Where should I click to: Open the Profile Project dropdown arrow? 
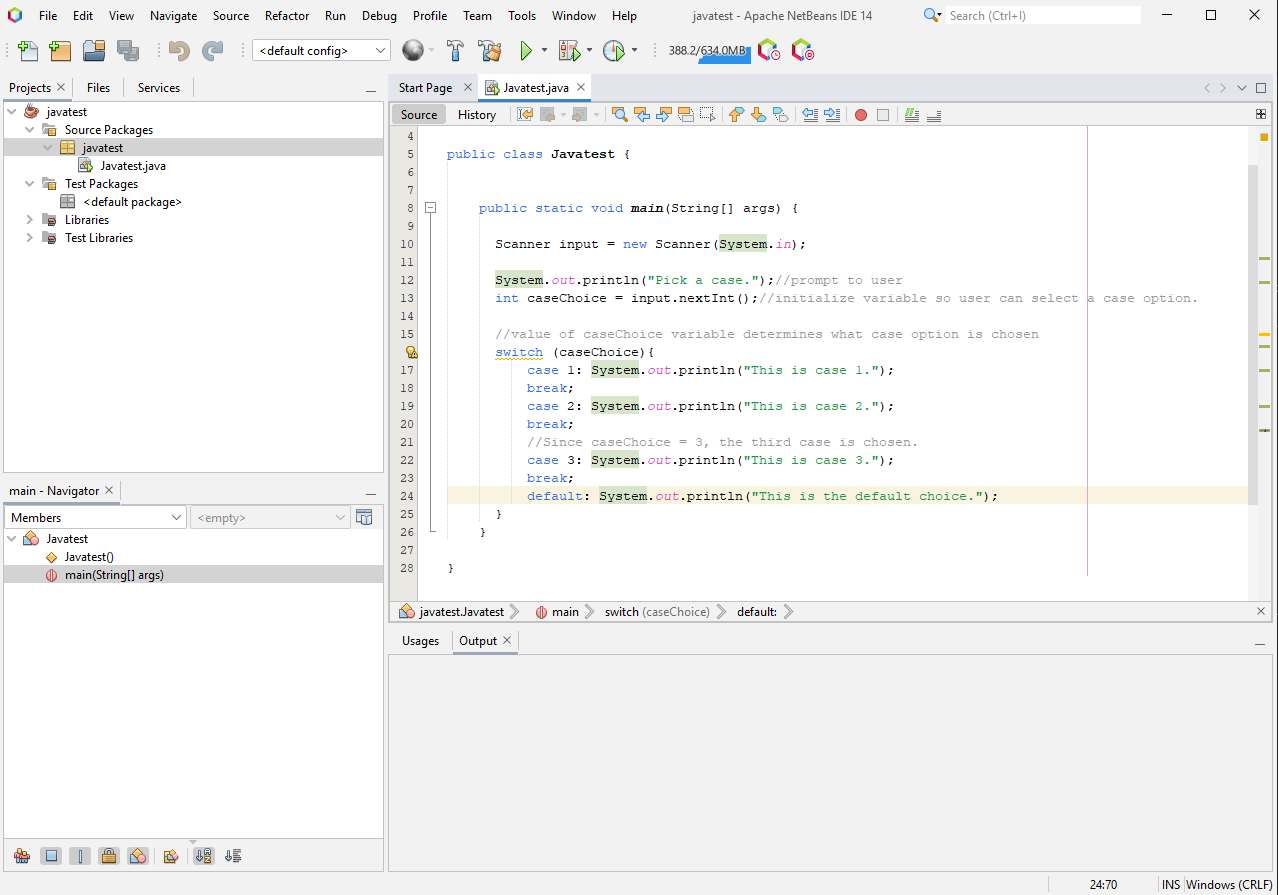coord(634,51)
